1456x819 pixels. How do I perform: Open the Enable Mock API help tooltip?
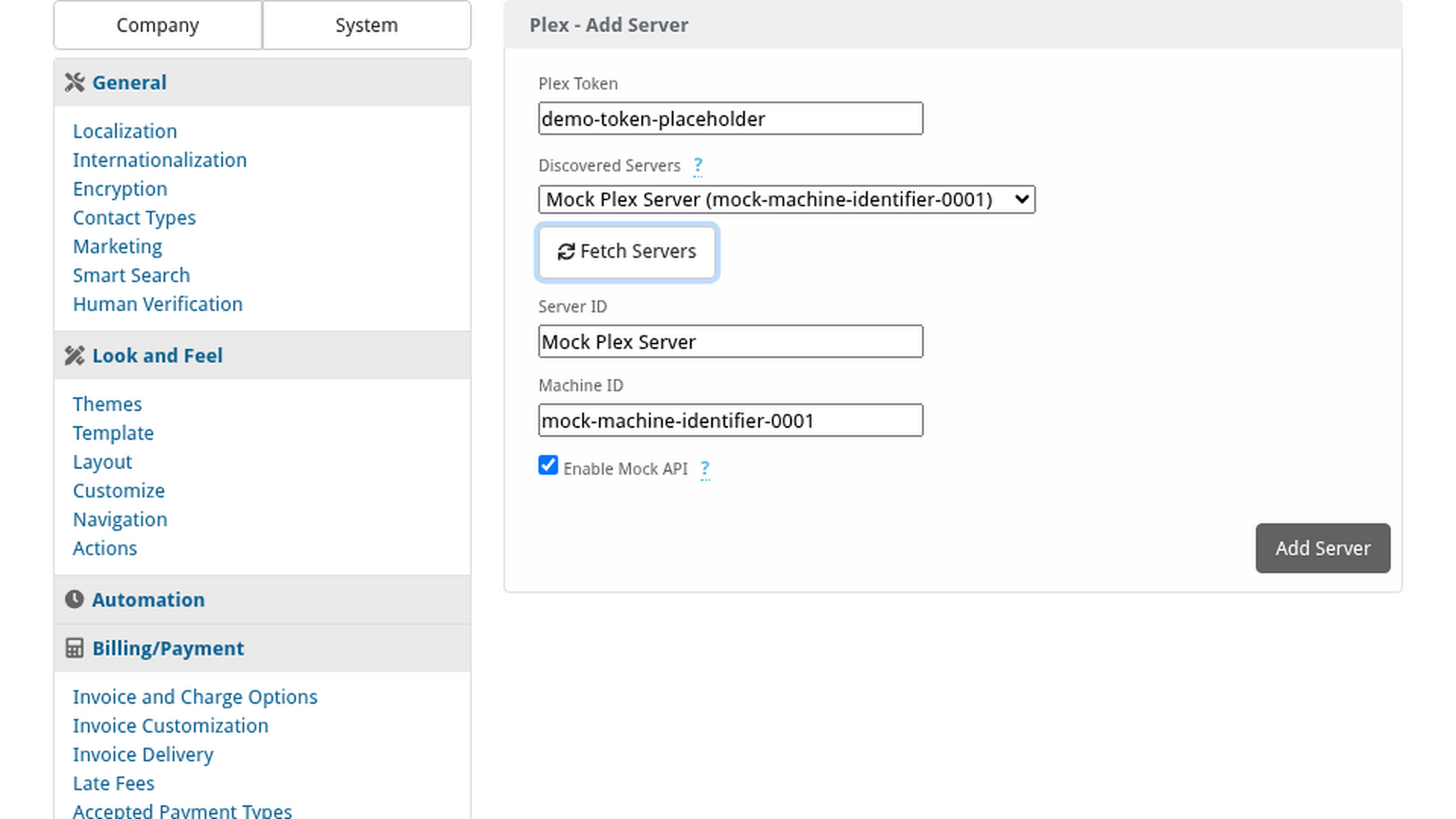(x=705, y=469)
